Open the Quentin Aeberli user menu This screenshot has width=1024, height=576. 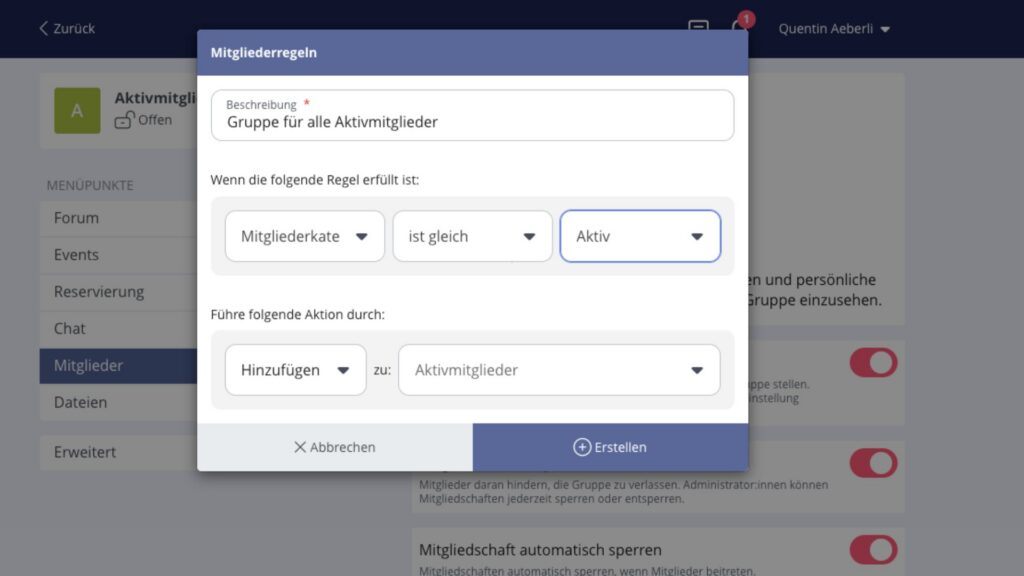834,28
